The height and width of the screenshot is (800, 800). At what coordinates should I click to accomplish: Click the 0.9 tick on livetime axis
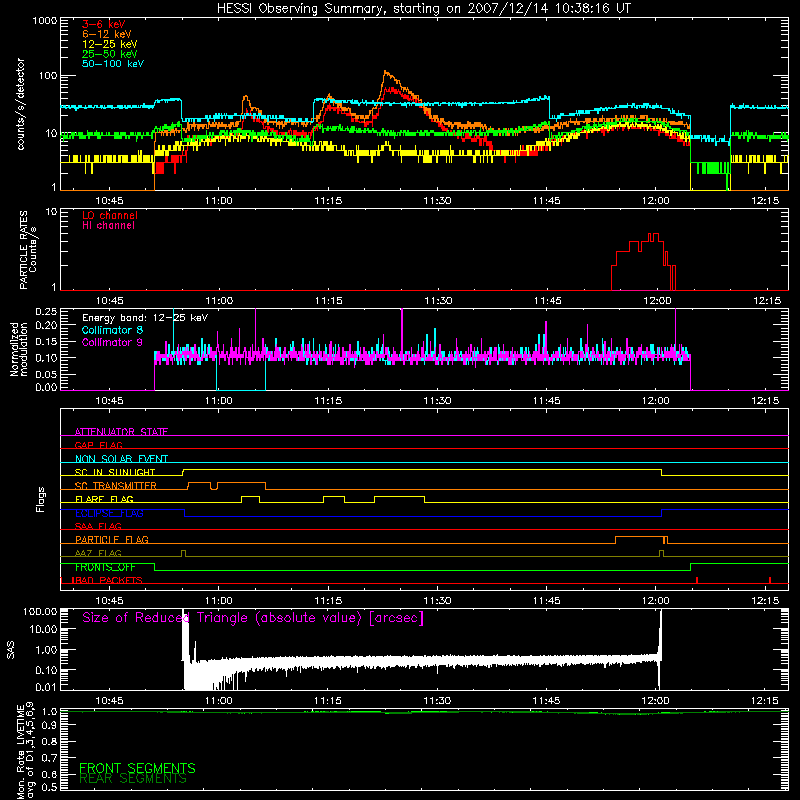pos(49,725)
